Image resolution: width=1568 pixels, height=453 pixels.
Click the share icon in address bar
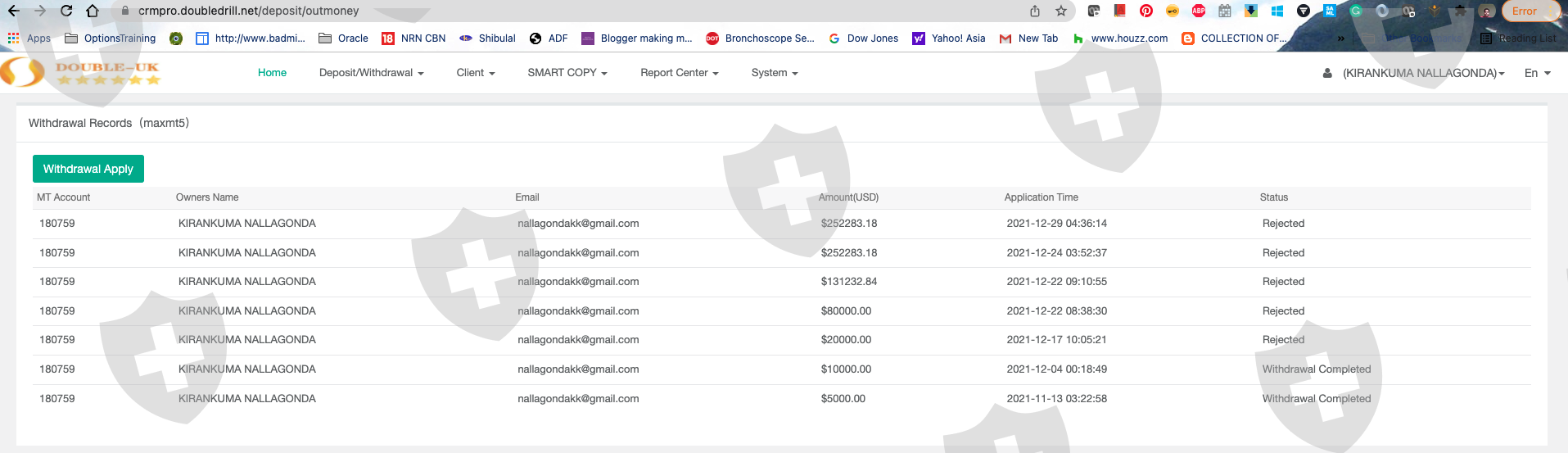[1035, 11]
